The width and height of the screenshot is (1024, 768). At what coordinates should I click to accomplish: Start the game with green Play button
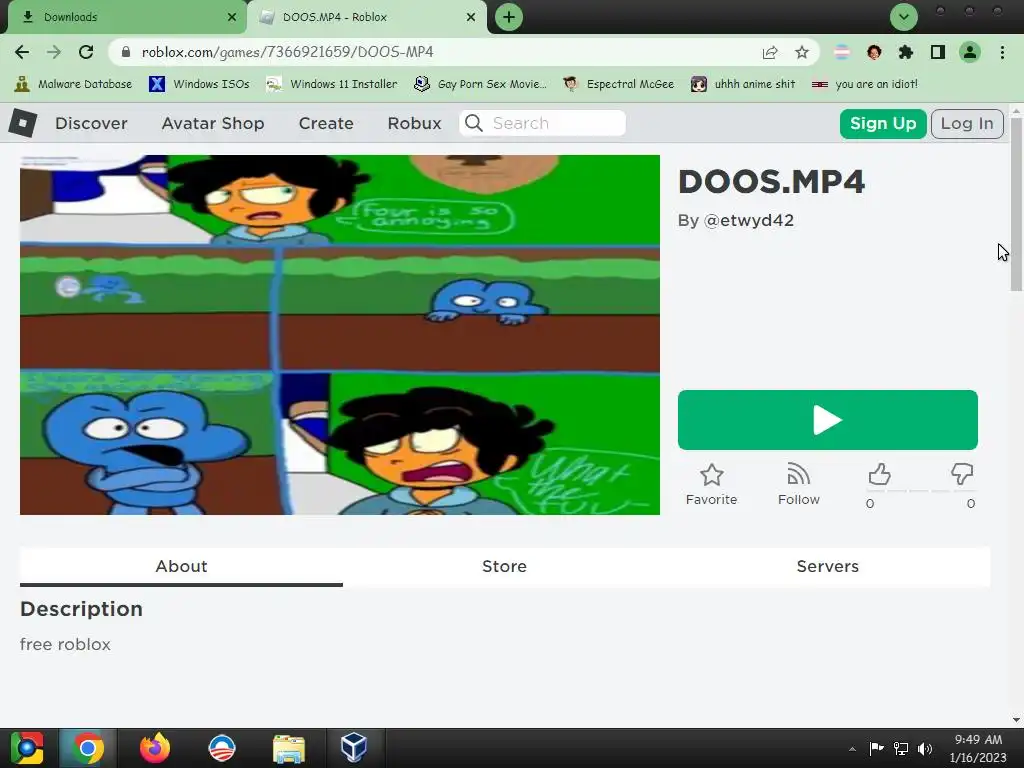(x=827, y=420)
